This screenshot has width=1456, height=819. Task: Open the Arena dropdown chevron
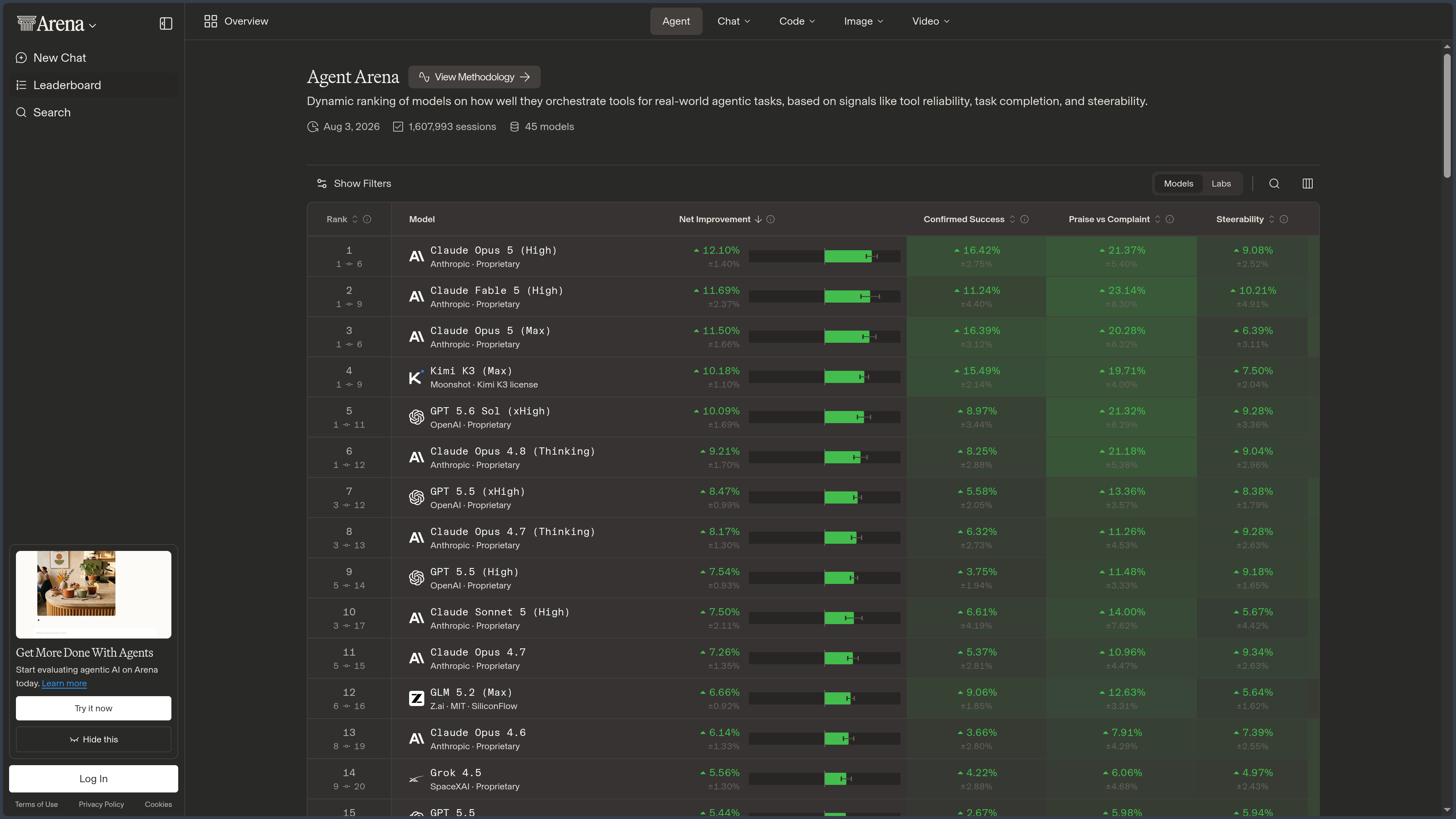point(93,25)
